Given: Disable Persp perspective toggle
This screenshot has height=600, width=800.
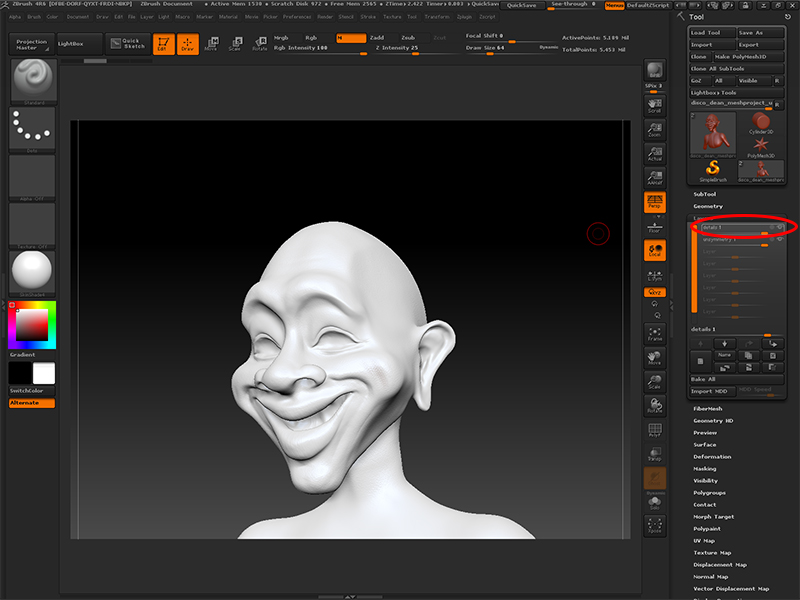Looking at the screenshot, I should click(655, 202).
